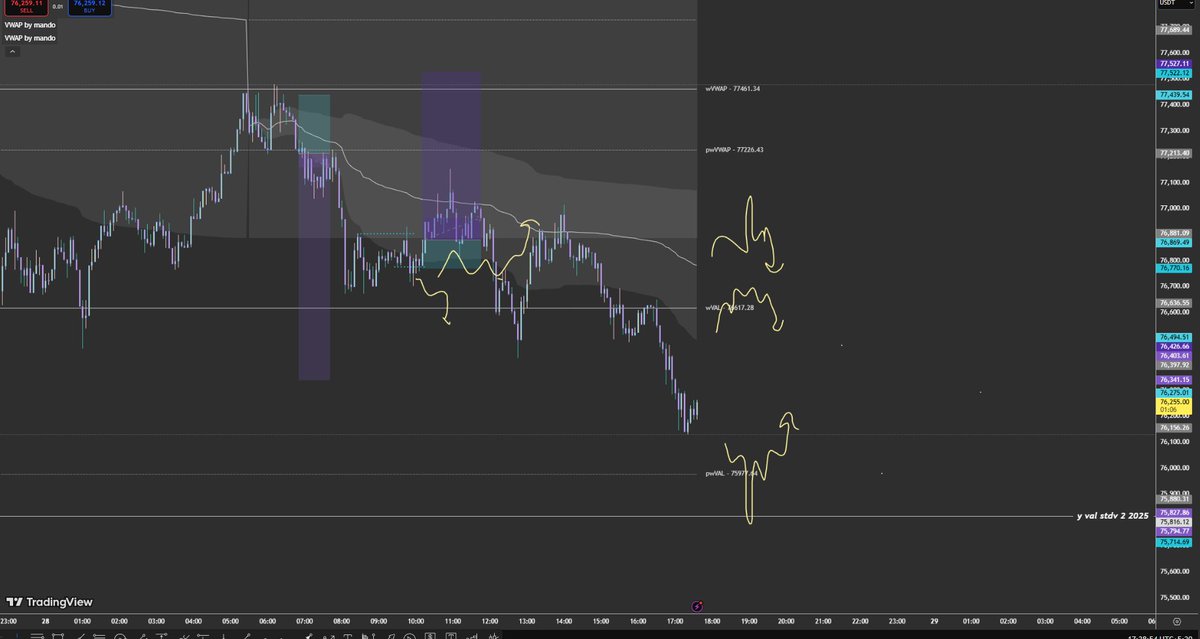1200x639 pixels.
Task: Click the 17:00 time axis label
Action: click(674, 620)
